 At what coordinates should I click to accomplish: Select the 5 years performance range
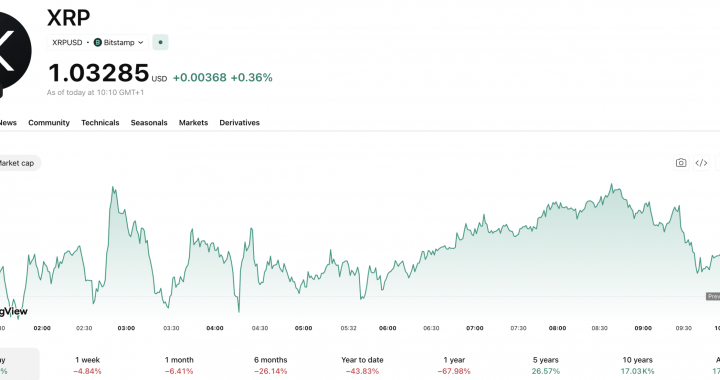pos(546,365)
